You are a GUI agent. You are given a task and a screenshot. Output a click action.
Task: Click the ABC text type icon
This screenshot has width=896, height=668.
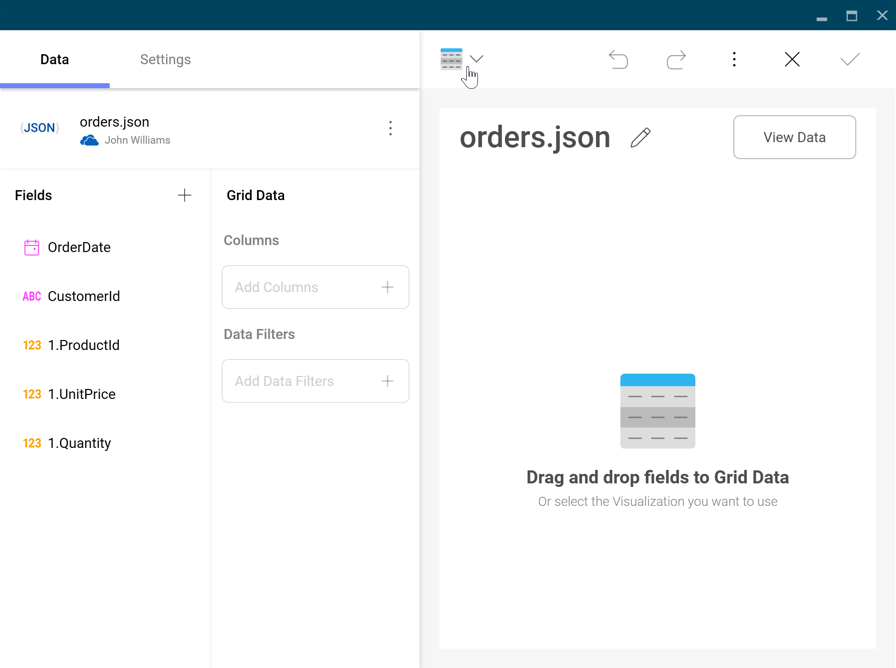(31, 297)
